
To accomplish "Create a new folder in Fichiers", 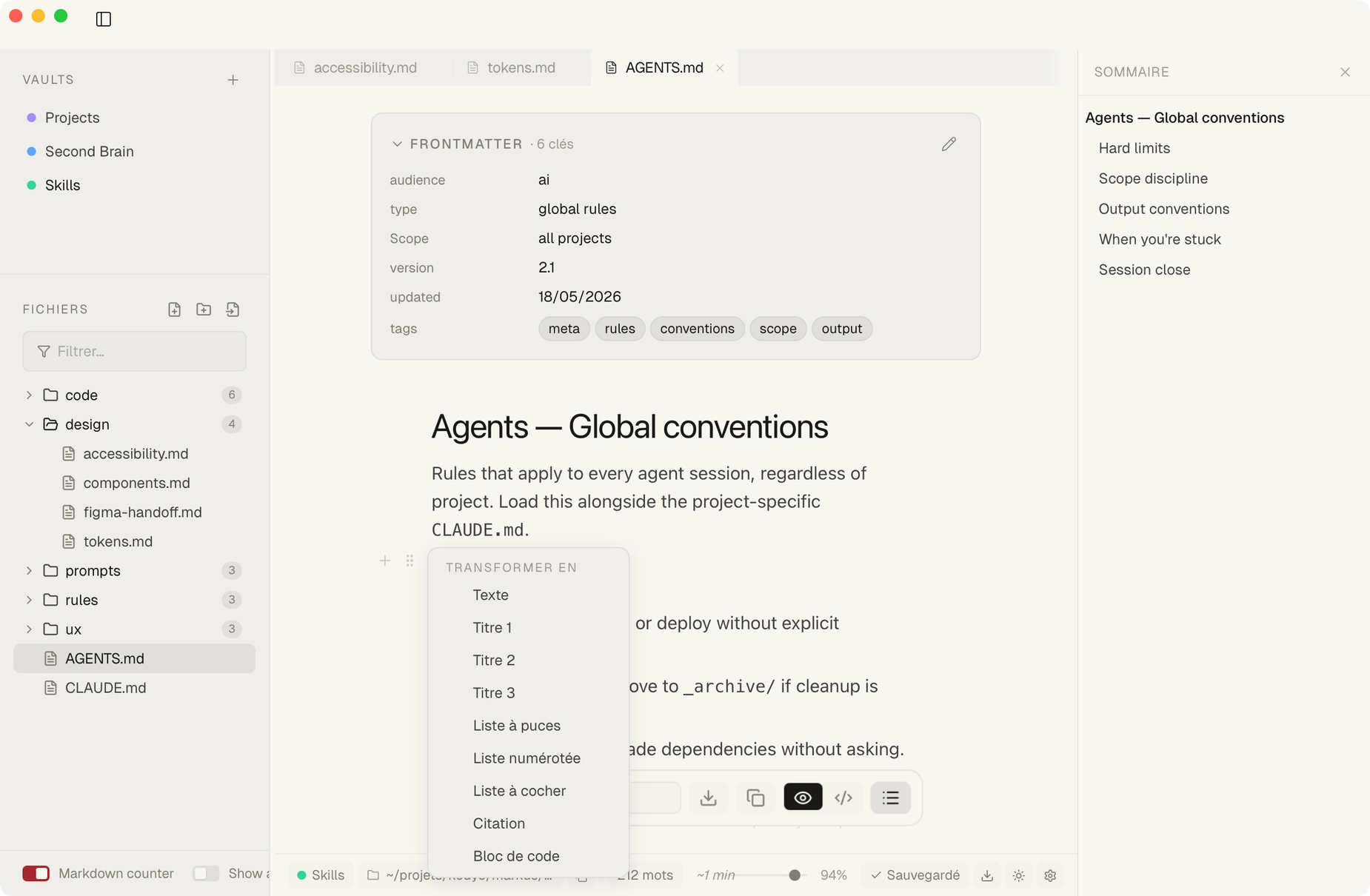I will tap(204, 310).
